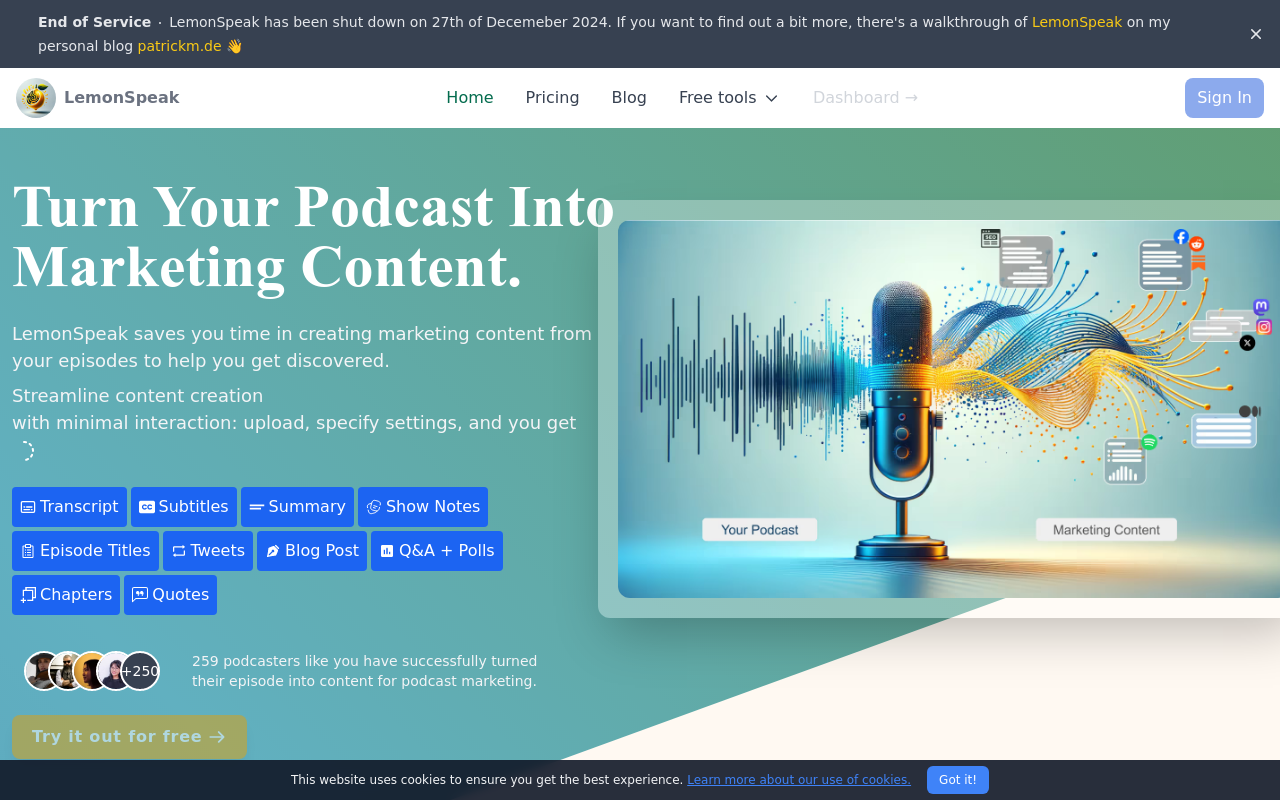Click the Sign In button
Image resolution: width=1280 pixels, height=800 pixels.
1224,98
